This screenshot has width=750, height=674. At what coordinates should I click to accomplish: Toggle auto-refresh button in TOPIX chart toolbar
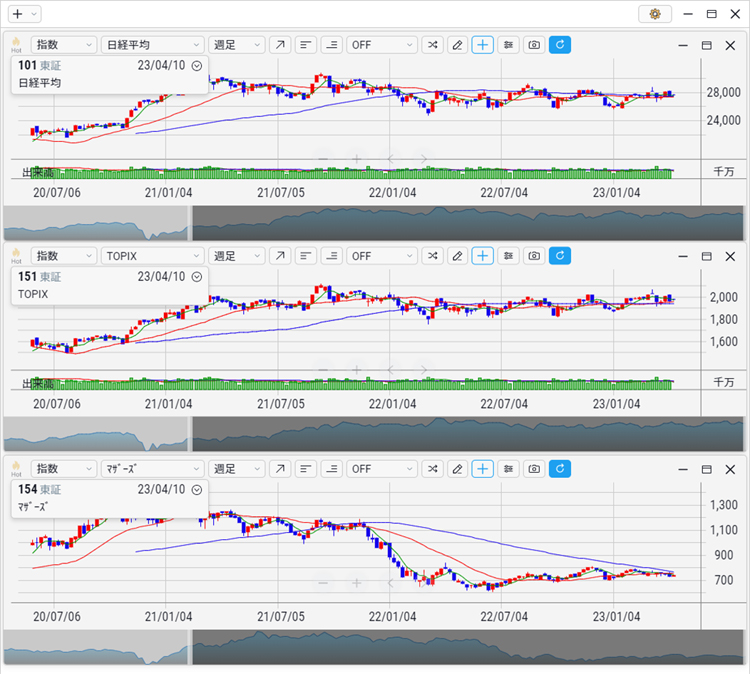[560, 256]
